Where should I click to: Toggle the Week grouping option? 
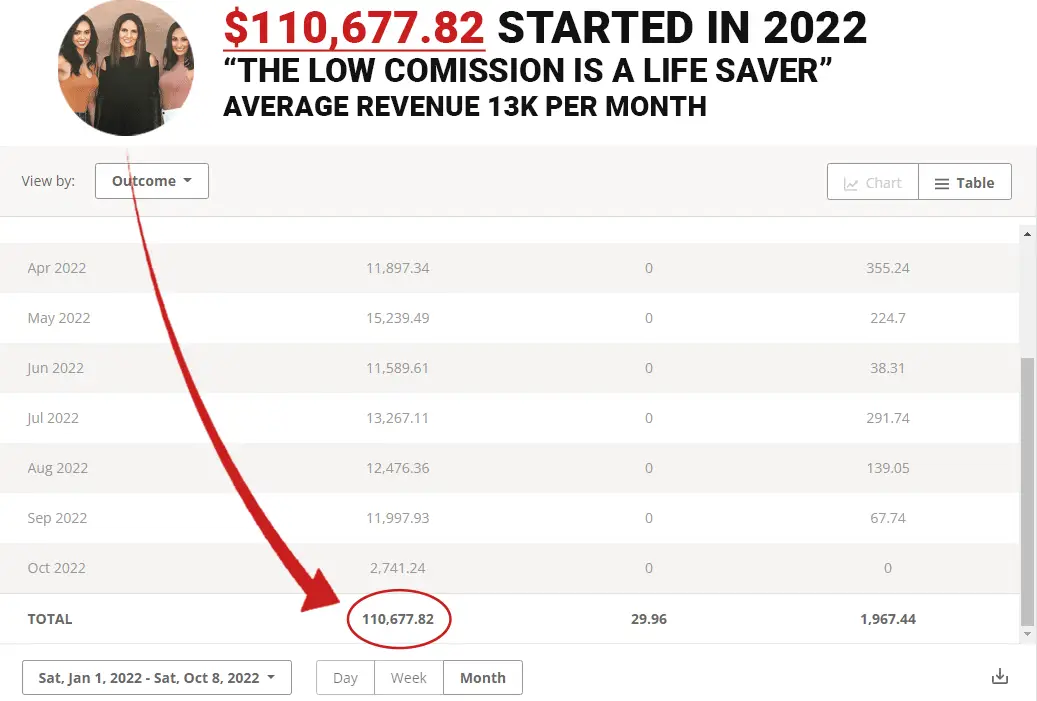[409, 677]
